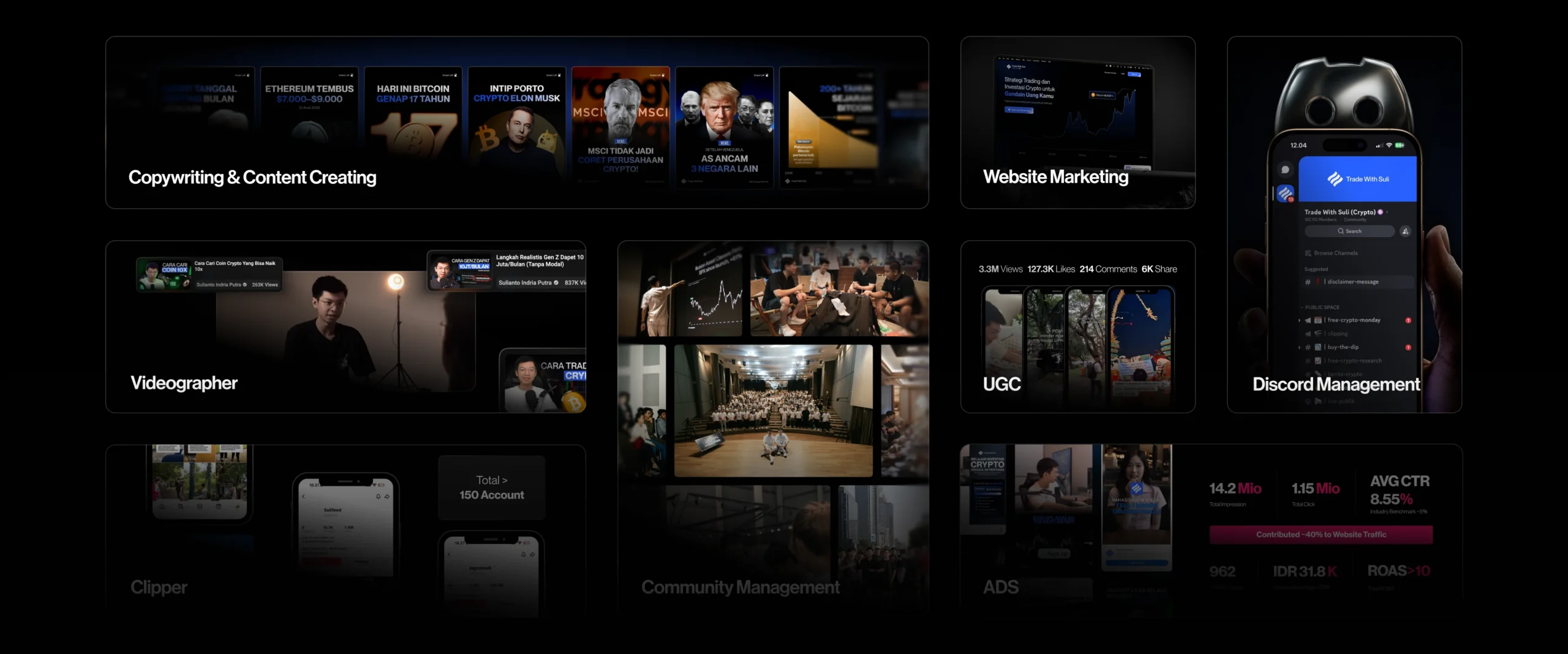Click the invite members icon beside Search
1568x654 pixels.
[x=1406, y=231]
